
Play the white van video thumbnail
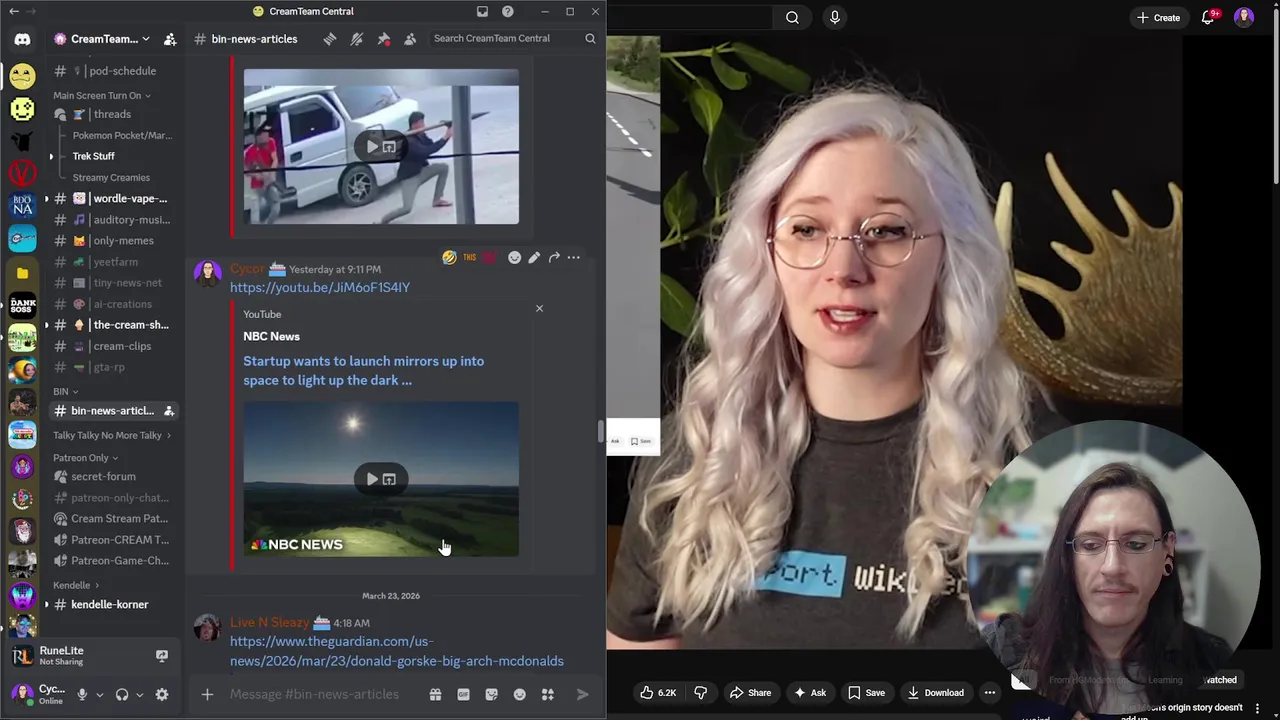pos(381,146)
